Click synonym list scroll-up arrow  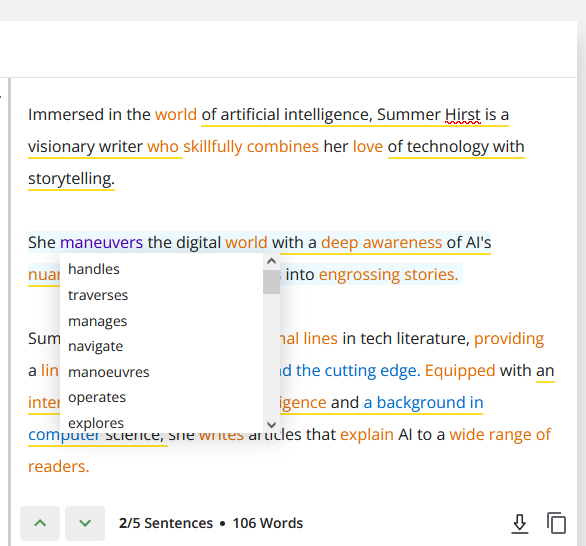pos(271,261)
